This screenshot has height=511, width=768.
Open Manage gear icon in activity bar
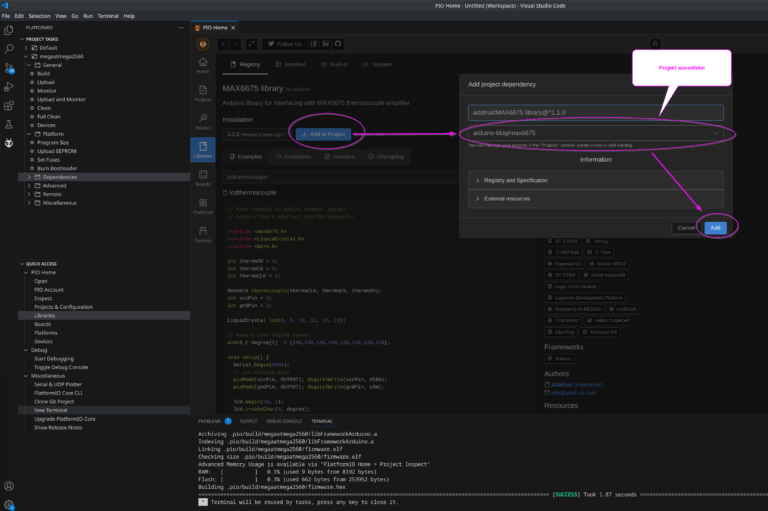click(x=9, y=504)
